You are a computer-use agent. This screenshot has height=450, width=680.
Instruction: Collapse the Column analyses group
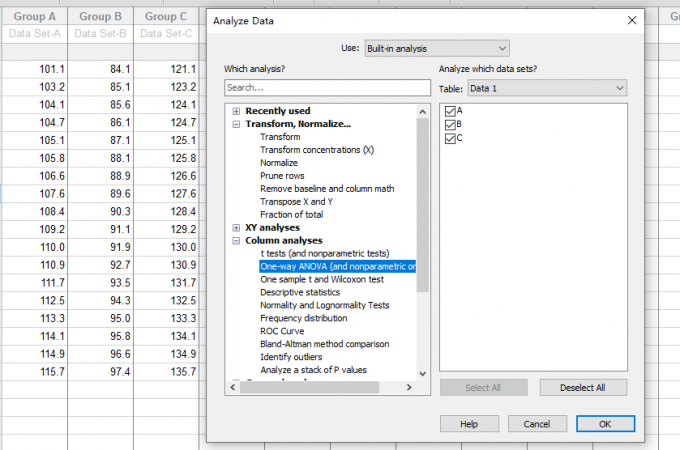pos(236,241)
